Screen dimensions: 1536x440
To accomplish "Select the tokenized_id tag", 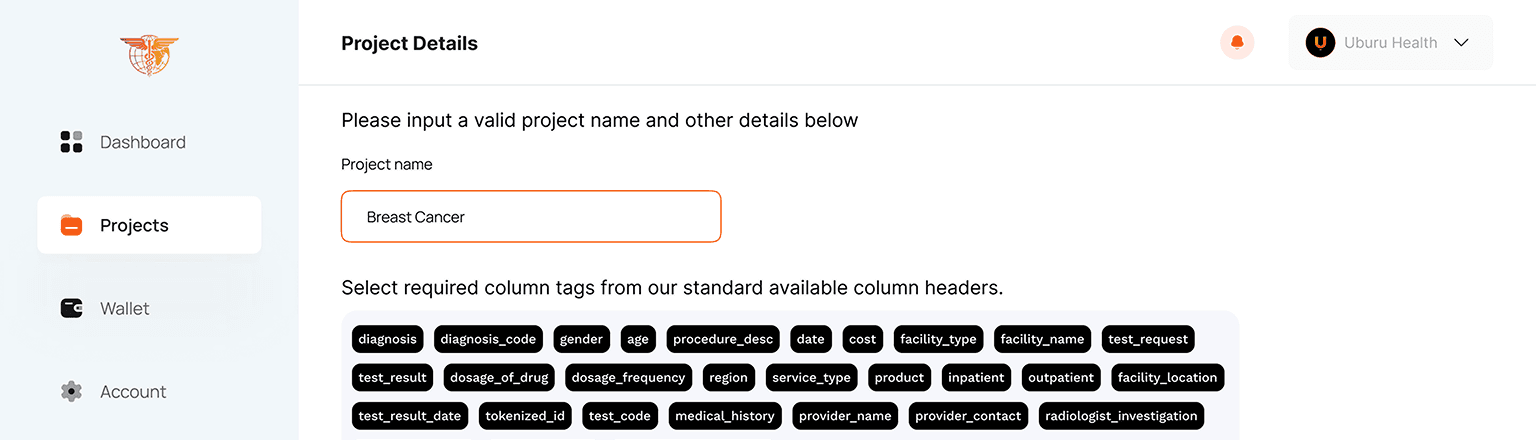I will click(x=525, y=415).
